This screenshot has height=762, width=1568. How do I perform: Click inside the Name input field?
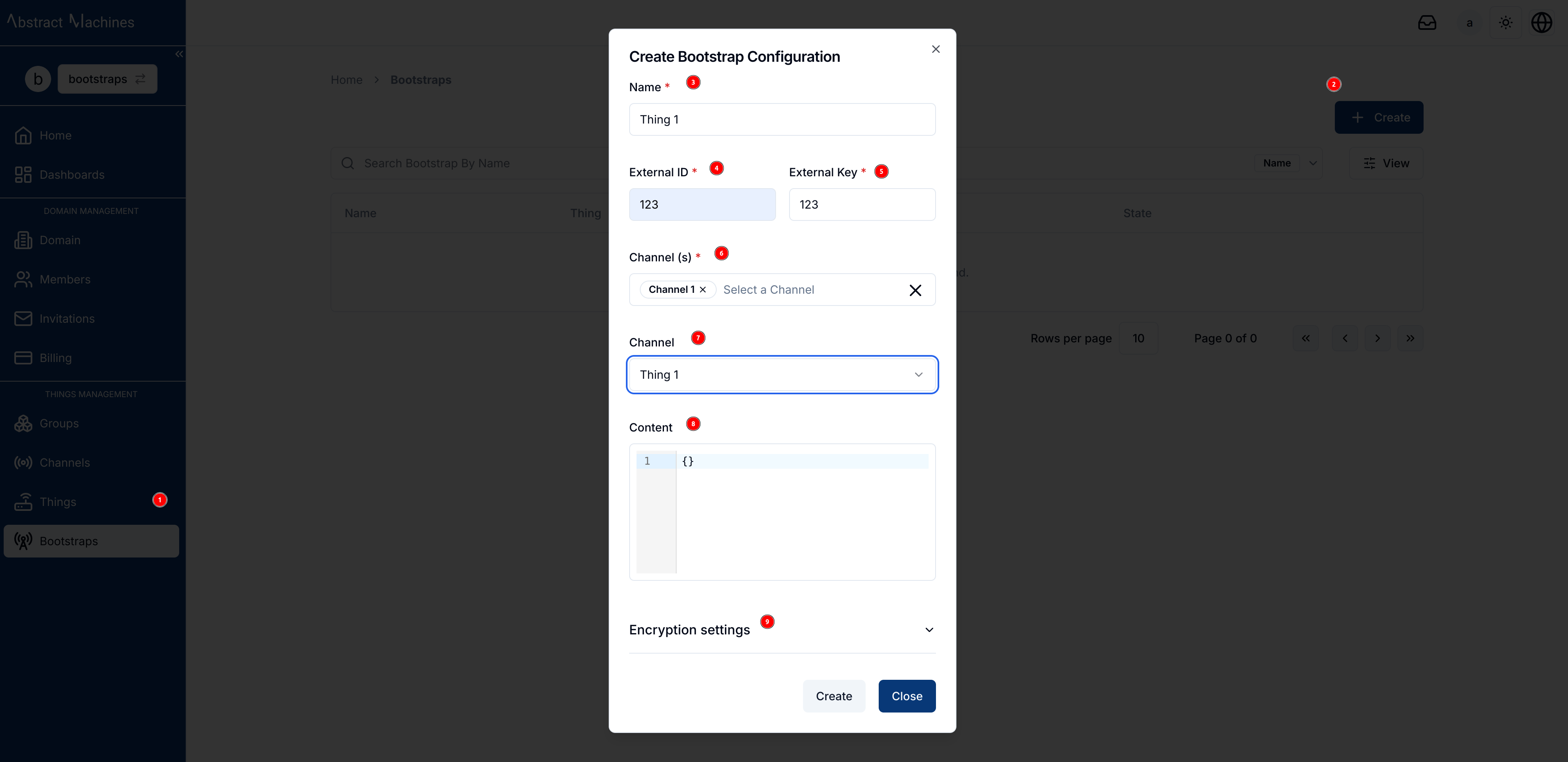pyautogui.click(x=782, y=119)
